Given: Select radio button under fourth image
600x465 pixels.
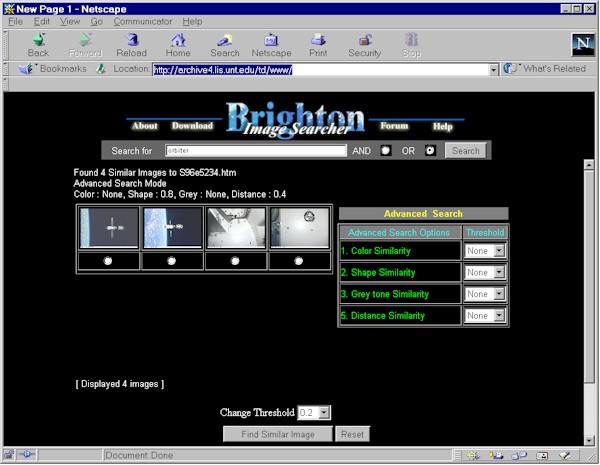Looking at the screenshot, I should tap(299, 261).
